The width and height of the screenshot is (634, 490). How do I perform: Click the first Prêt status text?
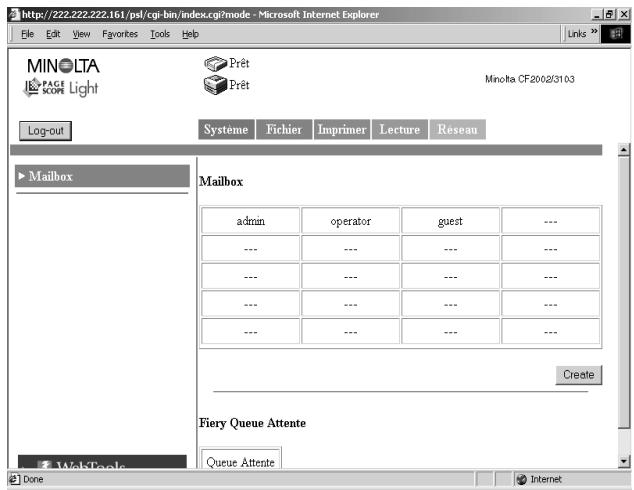[x=239, y=63]
